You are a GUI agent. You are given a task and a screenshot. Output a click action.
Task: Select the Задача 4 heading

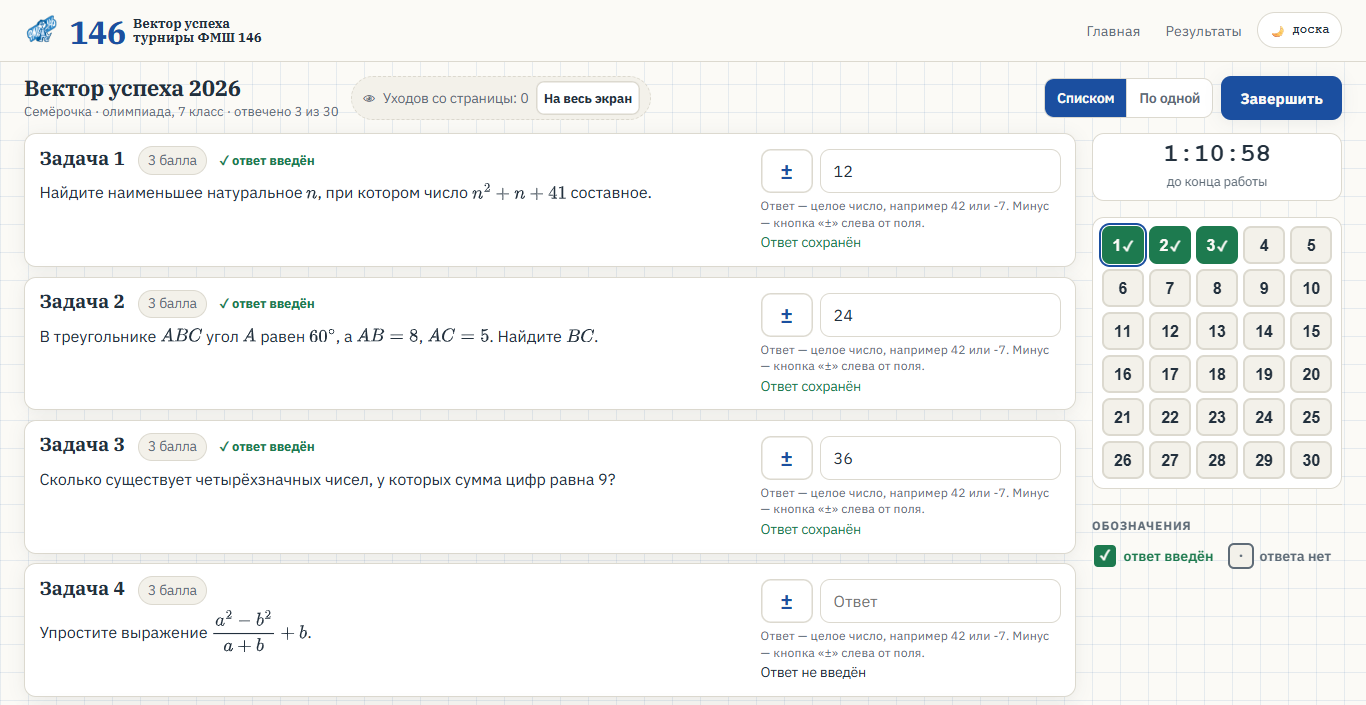coord(82,589)
